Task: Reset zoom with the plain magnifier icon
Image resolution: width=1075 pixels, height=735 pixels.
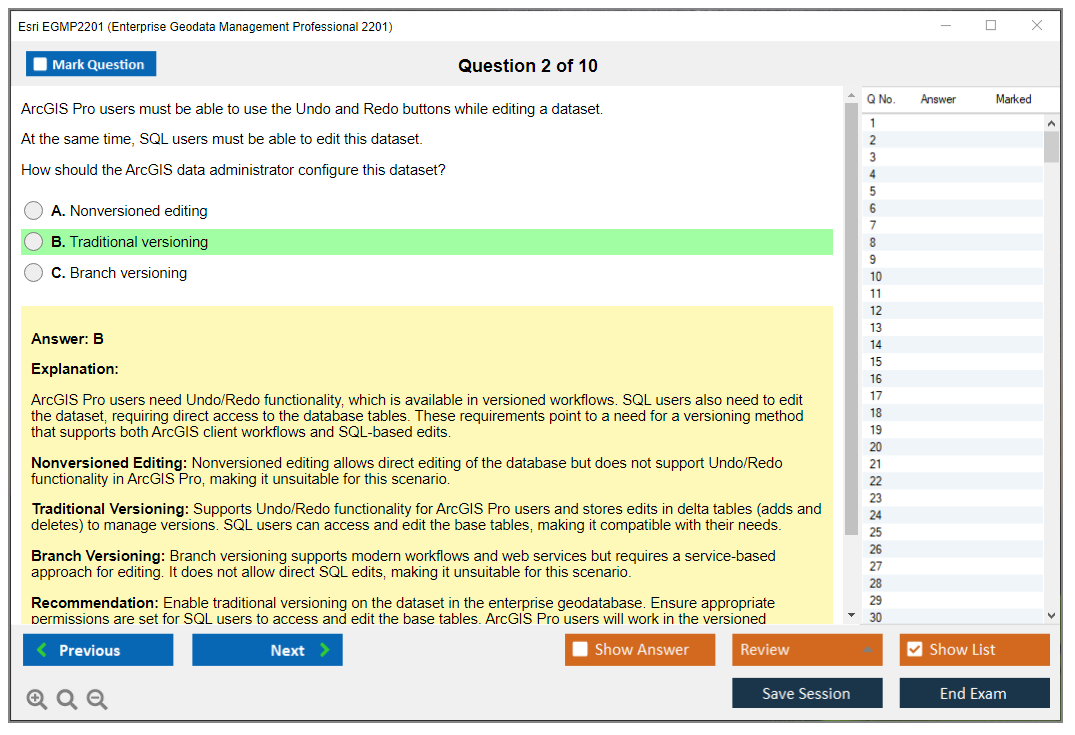Action: (x=67, y=699)
